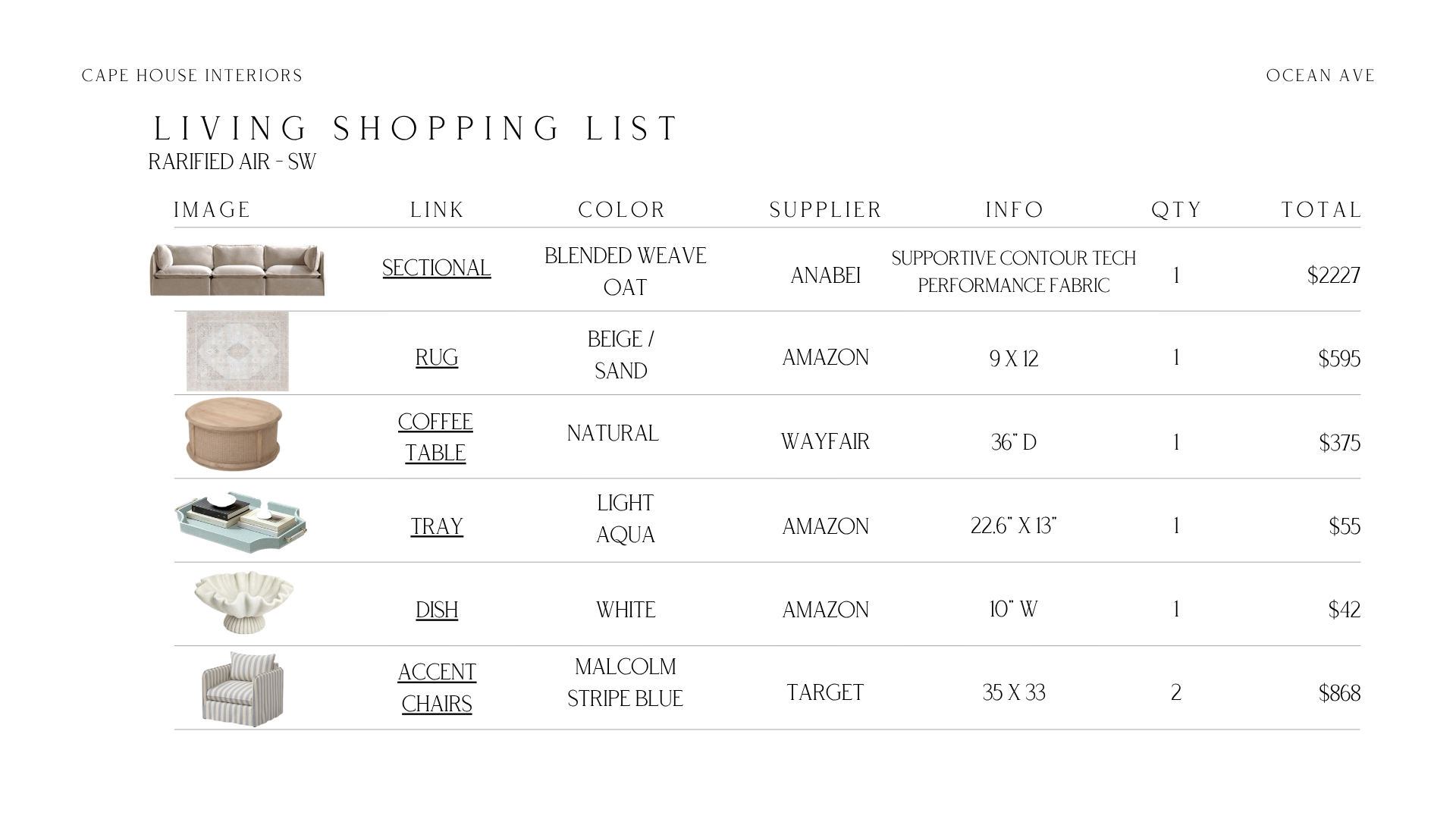The image size is (1456, 819).
Task: Follow the COFFEE TABLE link
Action: click(435, 438)
